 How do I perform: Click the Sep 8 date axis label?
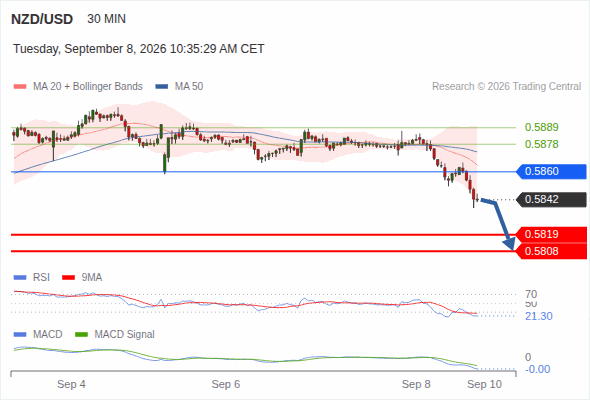coord(416,385)
